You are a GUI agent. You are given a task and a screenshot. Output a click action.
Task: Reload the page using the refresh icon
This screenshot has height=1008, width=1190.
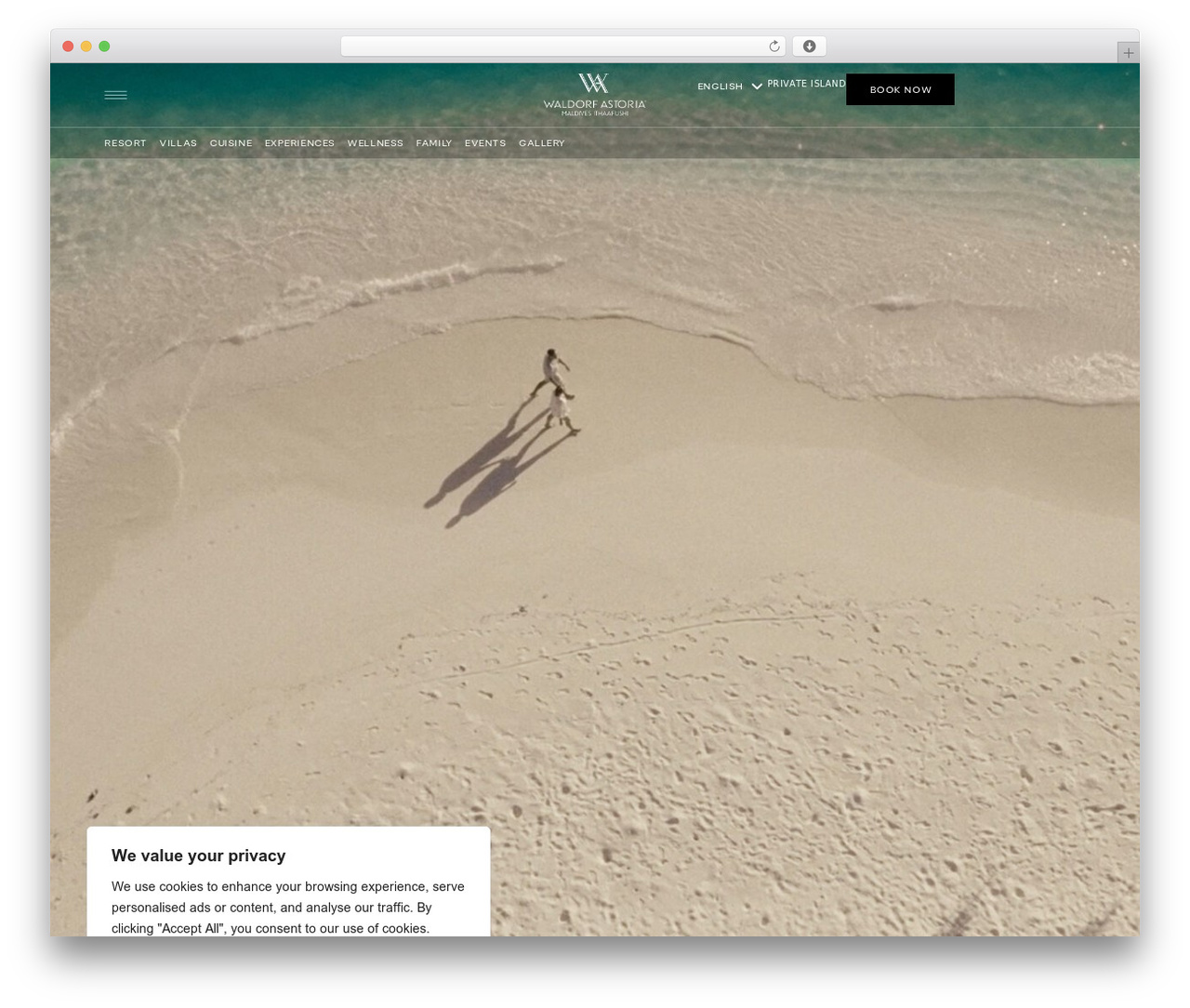coord(773,46)
